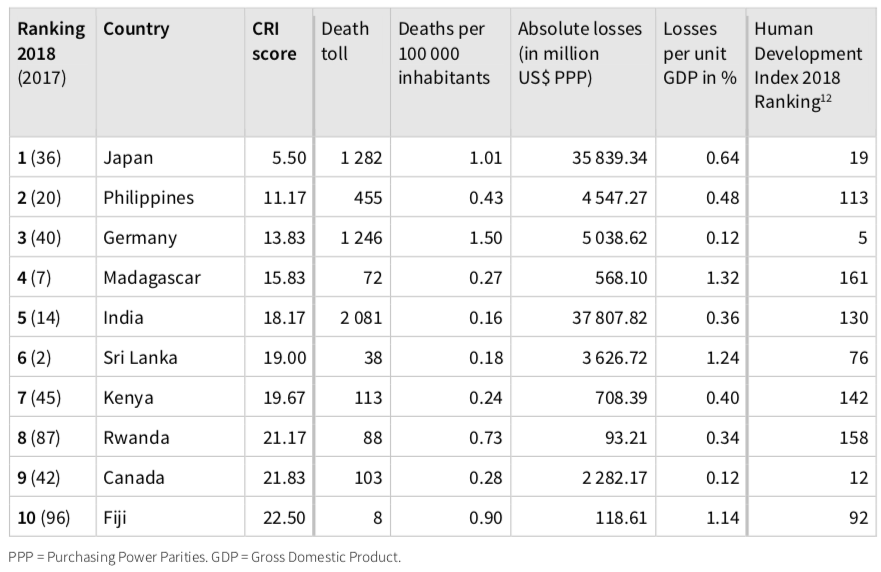The height and width of the screenshot is (572, 881).
Task: Select the "Death toll" header cell
Action: (345, 41)
